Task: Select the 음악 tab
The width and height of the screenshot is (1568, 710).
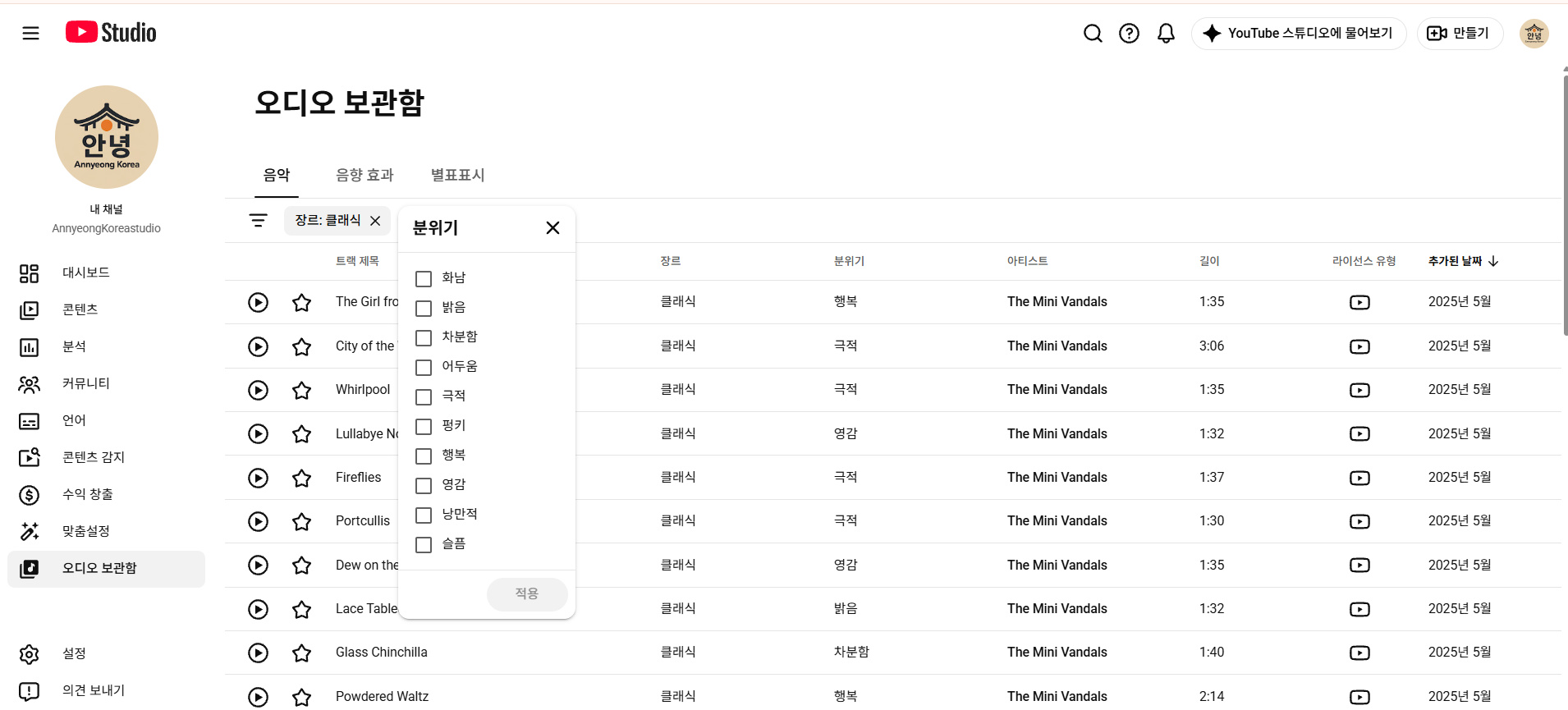Action: (x=277, y=175)
